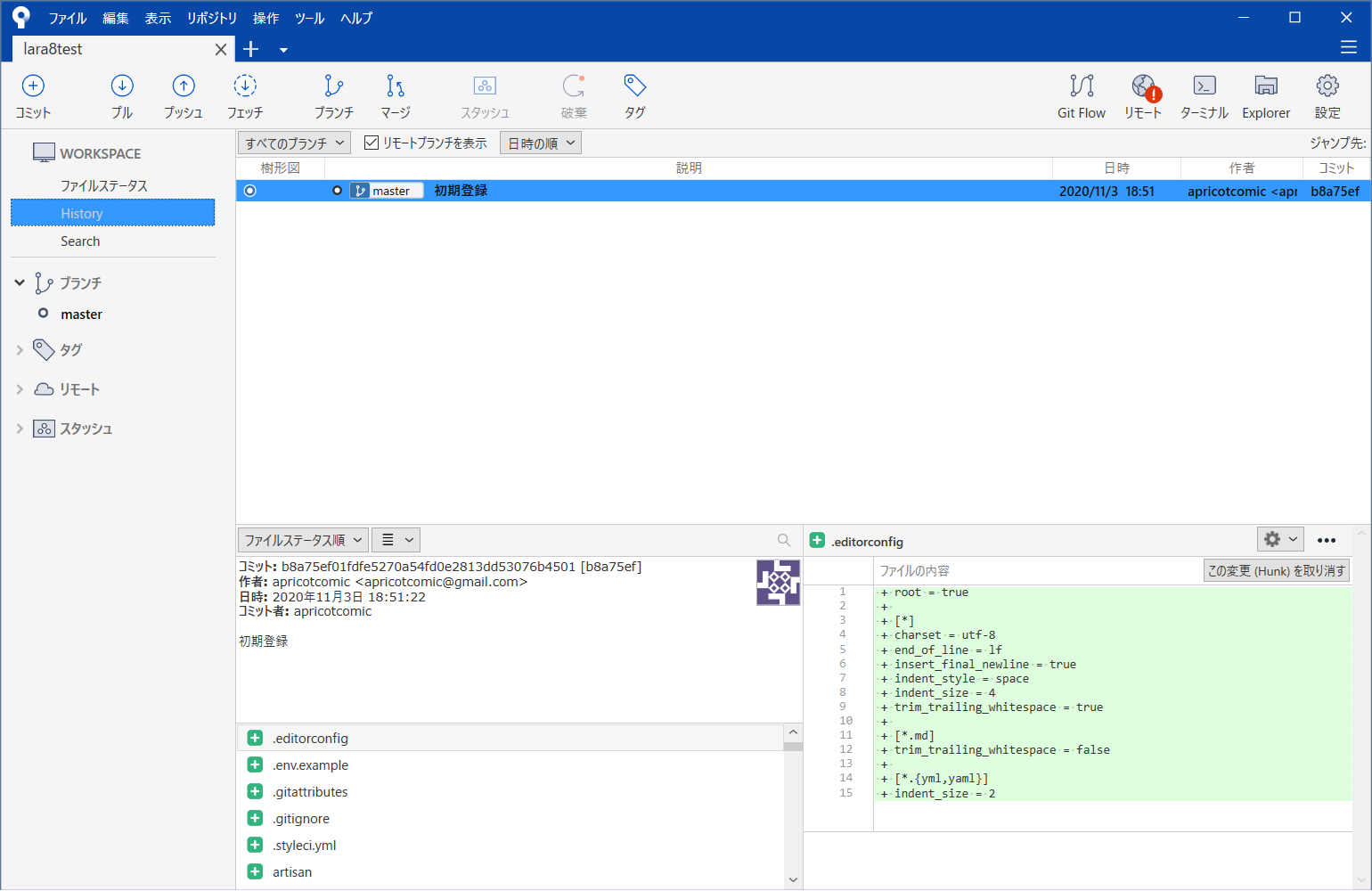This screenshot has width=1372, height=891.
Task: Open the Edit (編集) menu
Action: coord(116,18)
